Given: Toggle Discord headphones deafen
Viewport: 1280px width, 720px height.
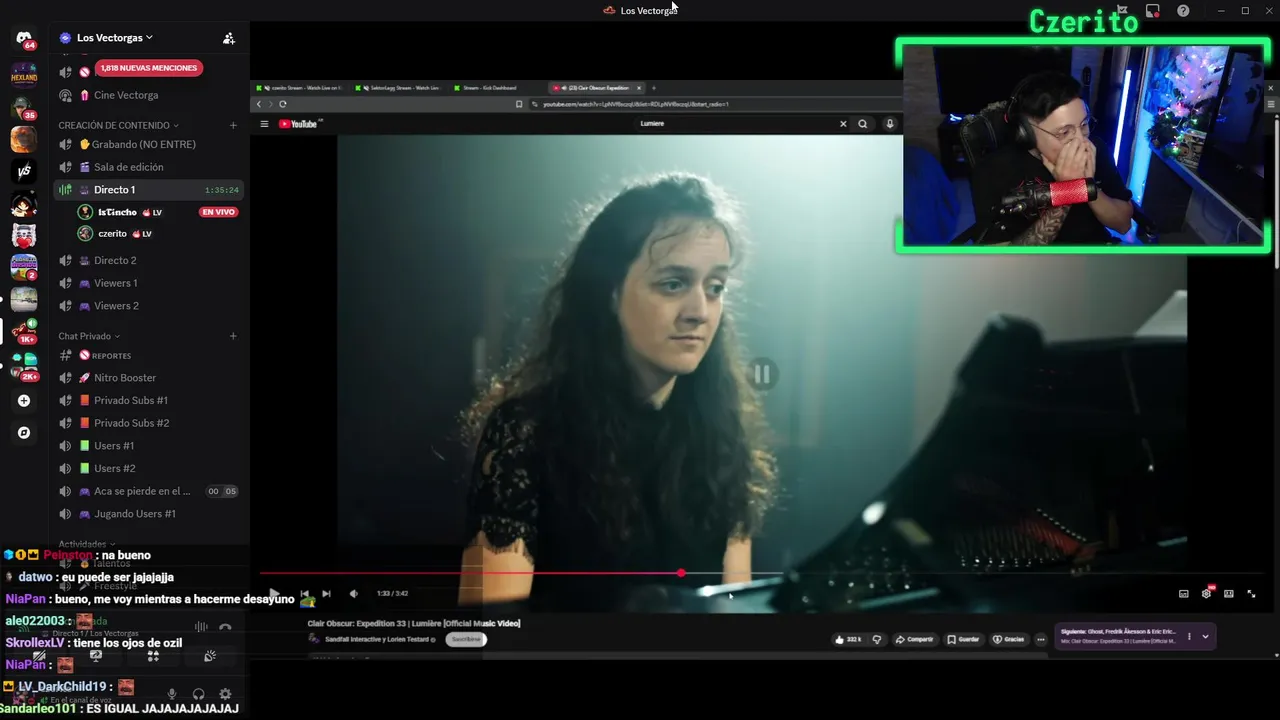Looking at the screenshot, I should 198,694.
